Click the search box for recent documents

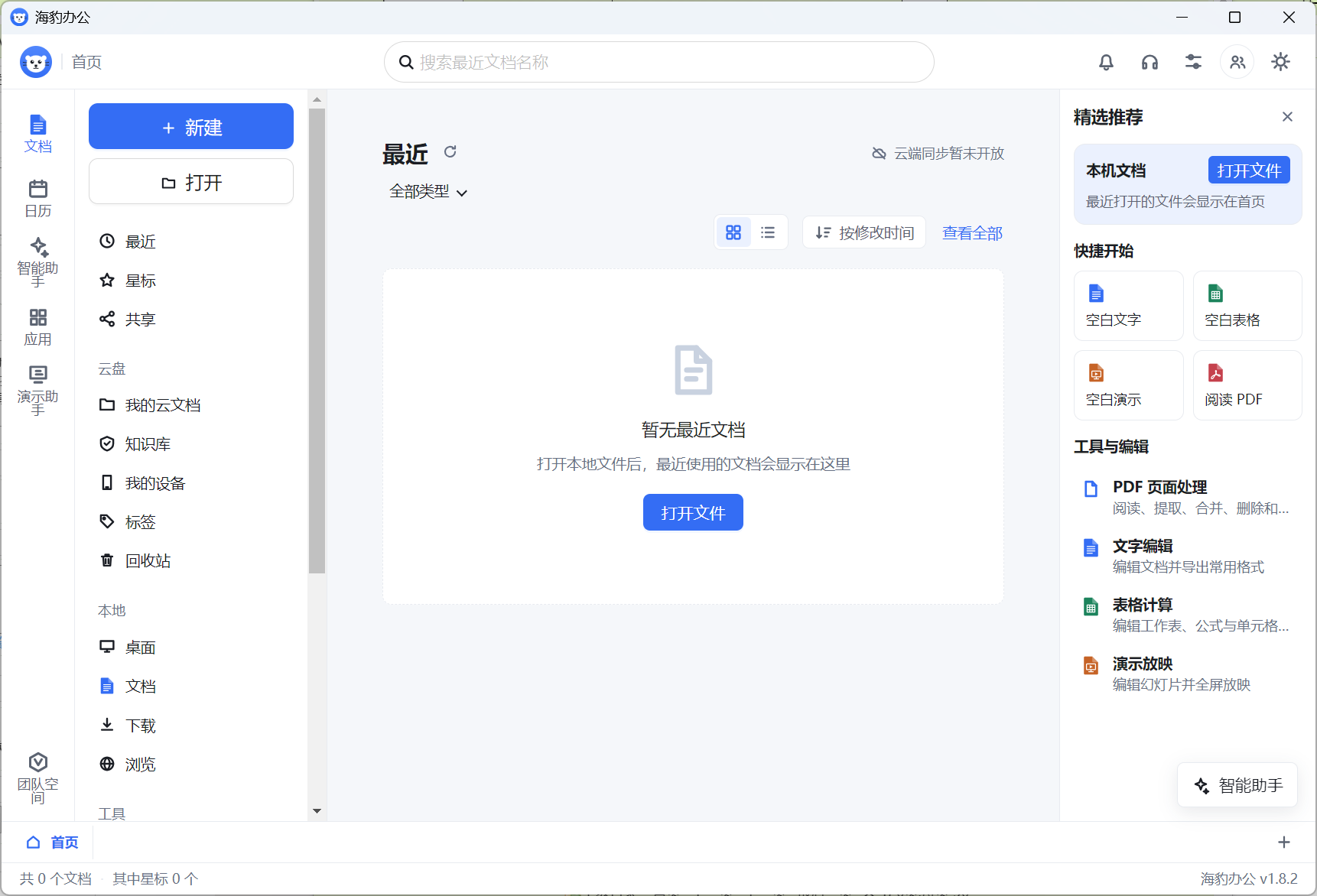tap(658, 62)
